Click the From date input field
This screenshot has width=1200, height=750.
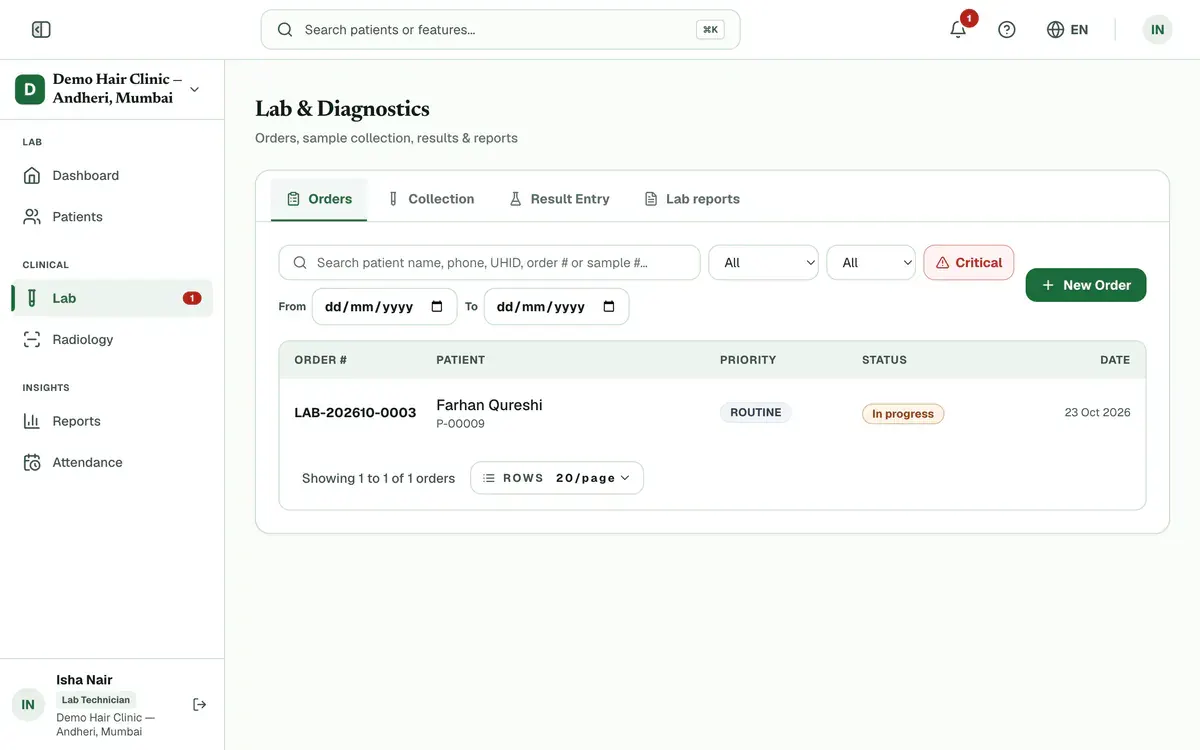(384, 307)
